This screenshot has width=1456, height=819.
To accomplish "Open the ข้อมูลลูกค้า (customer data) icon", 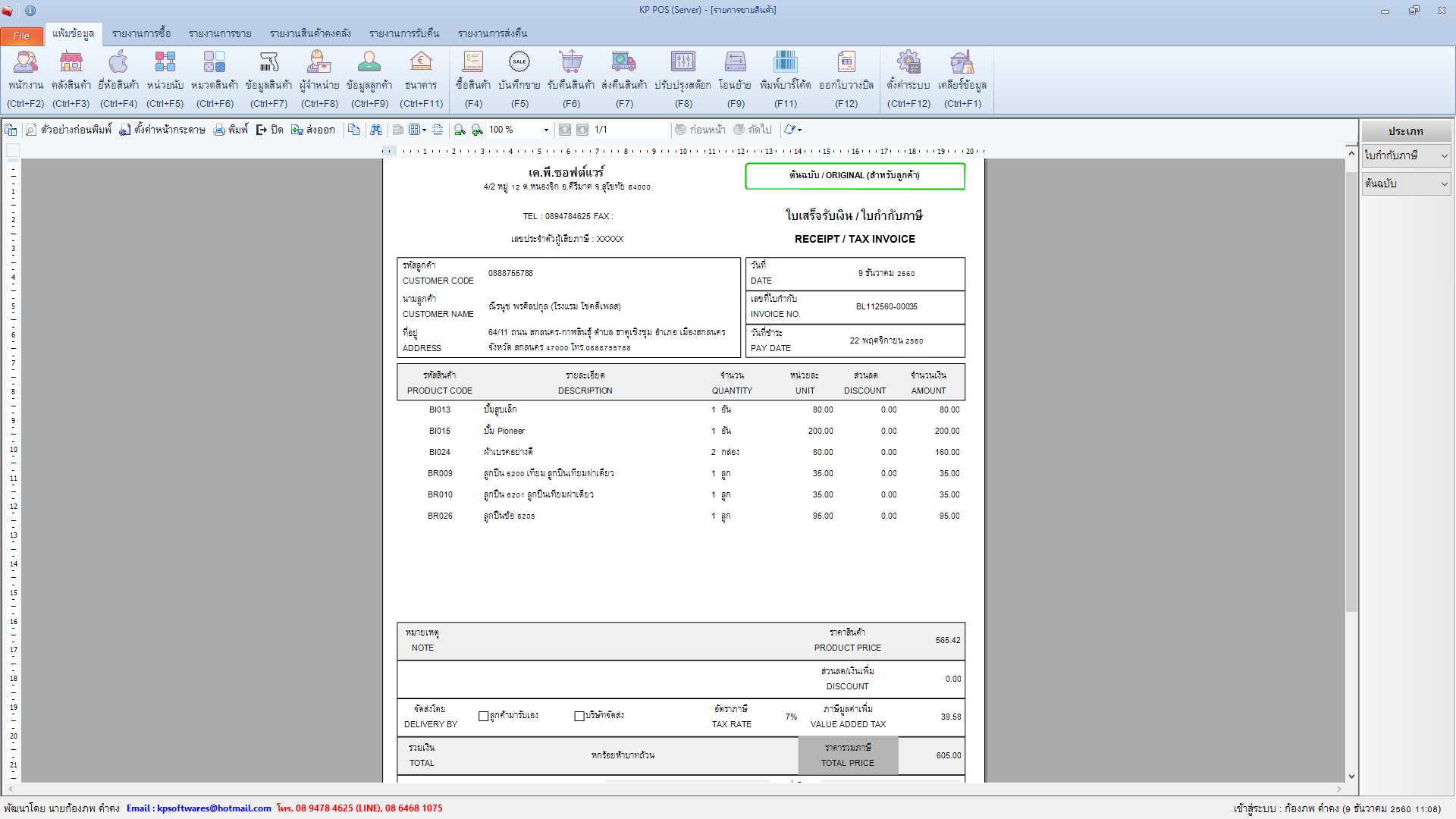I will (369, 80).
